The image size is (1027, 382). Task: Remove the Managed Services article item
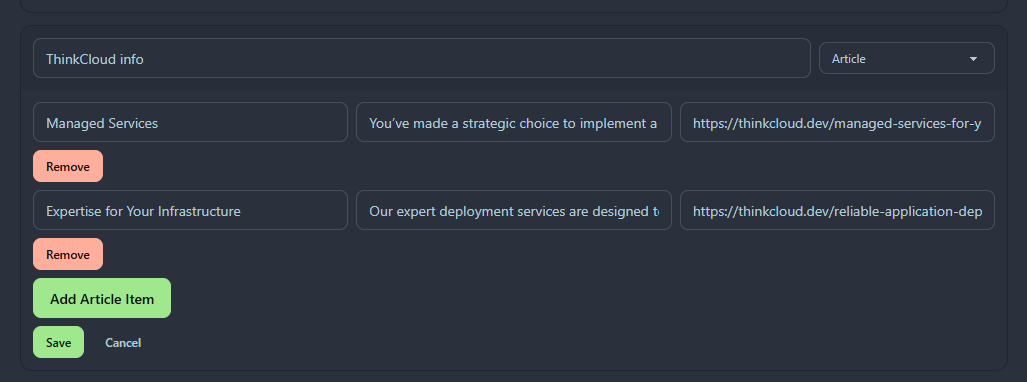coord(68,166)
